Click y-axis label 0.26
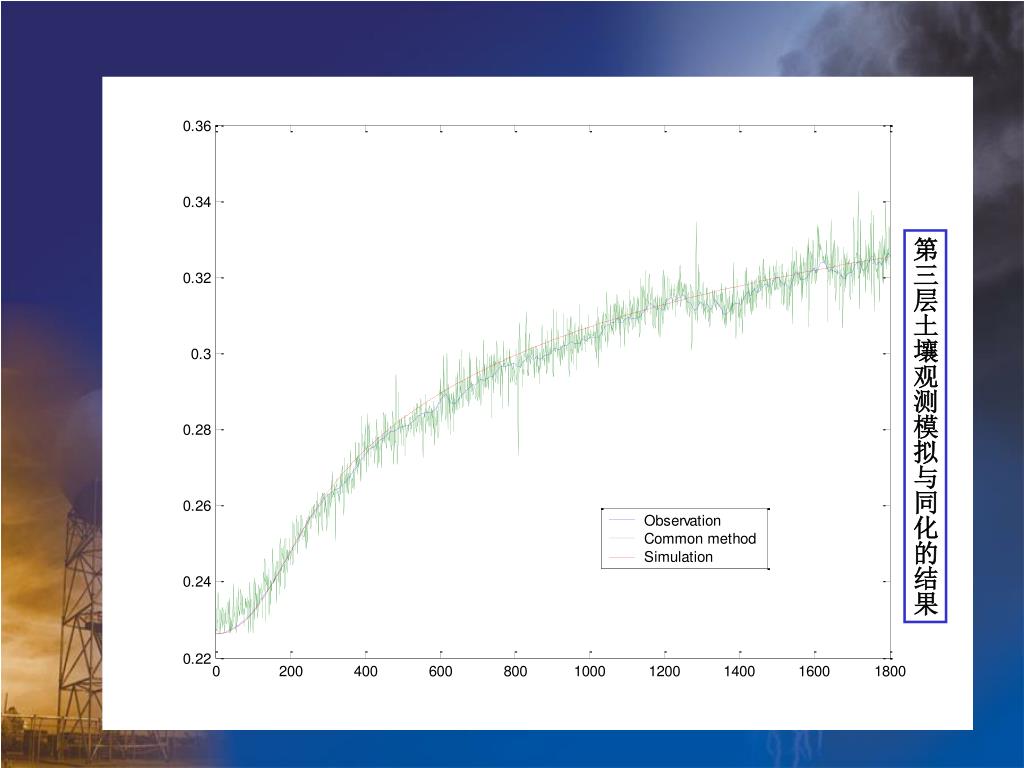1024x768 pixels. (197, 505)
